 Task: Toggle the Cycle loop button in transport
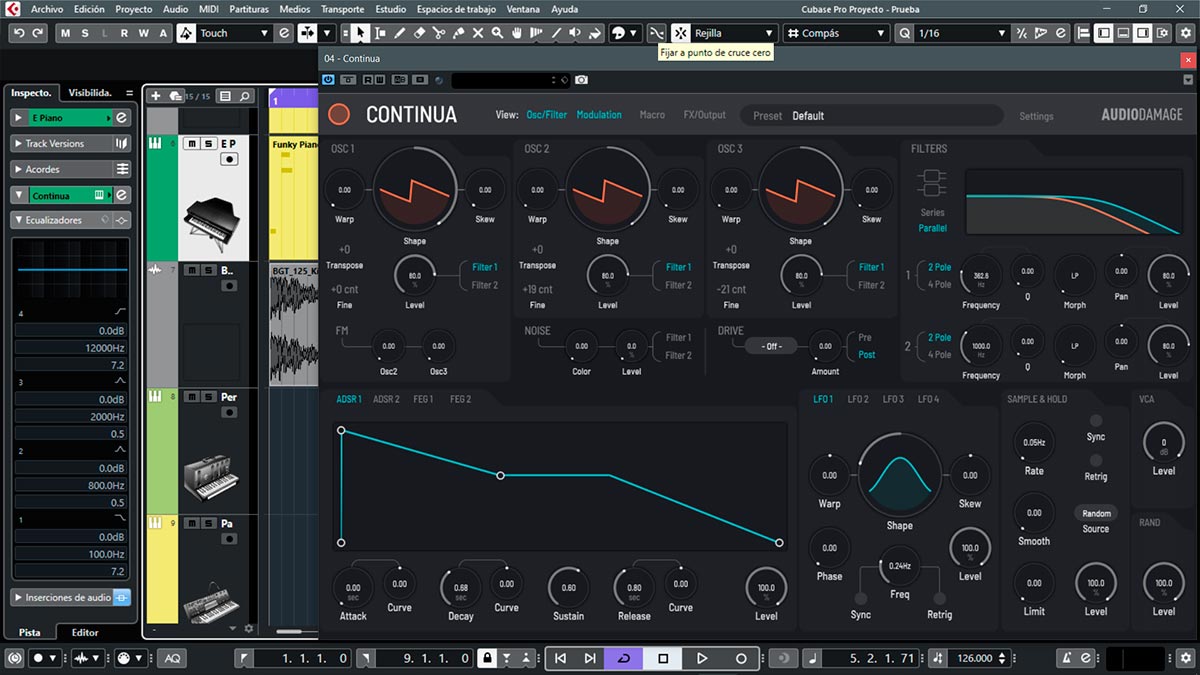(624, 658)
